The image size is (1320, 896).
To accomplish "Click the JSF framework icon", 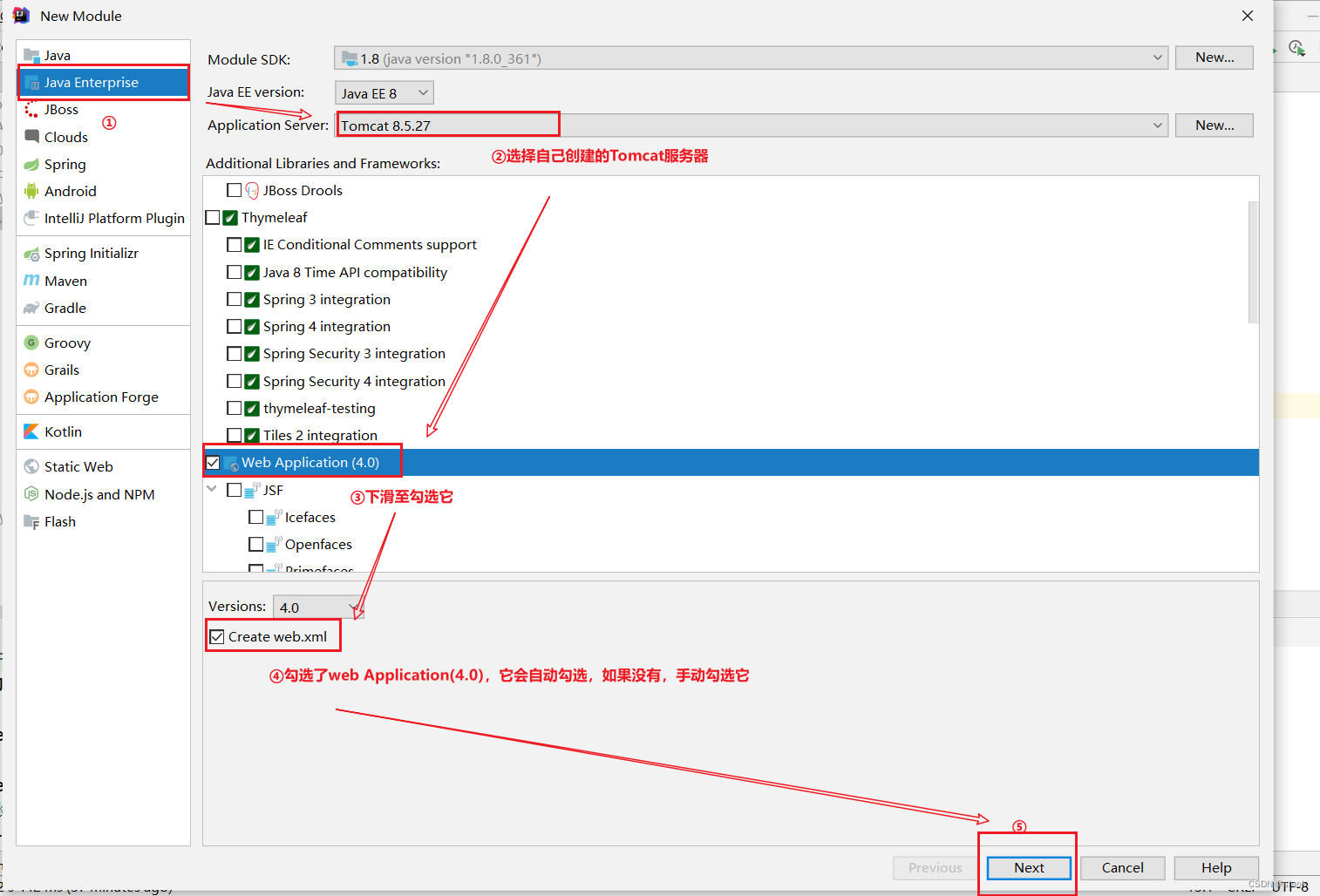I will coord(252,490).
